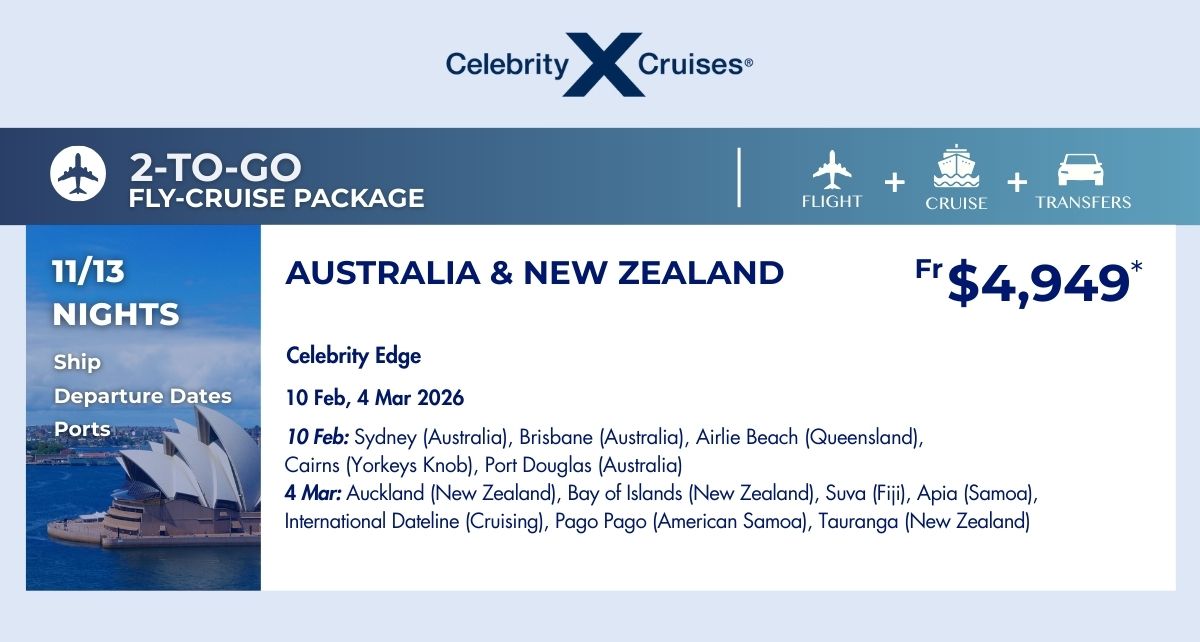Click the Transfers car icon

click(1083, 170)
